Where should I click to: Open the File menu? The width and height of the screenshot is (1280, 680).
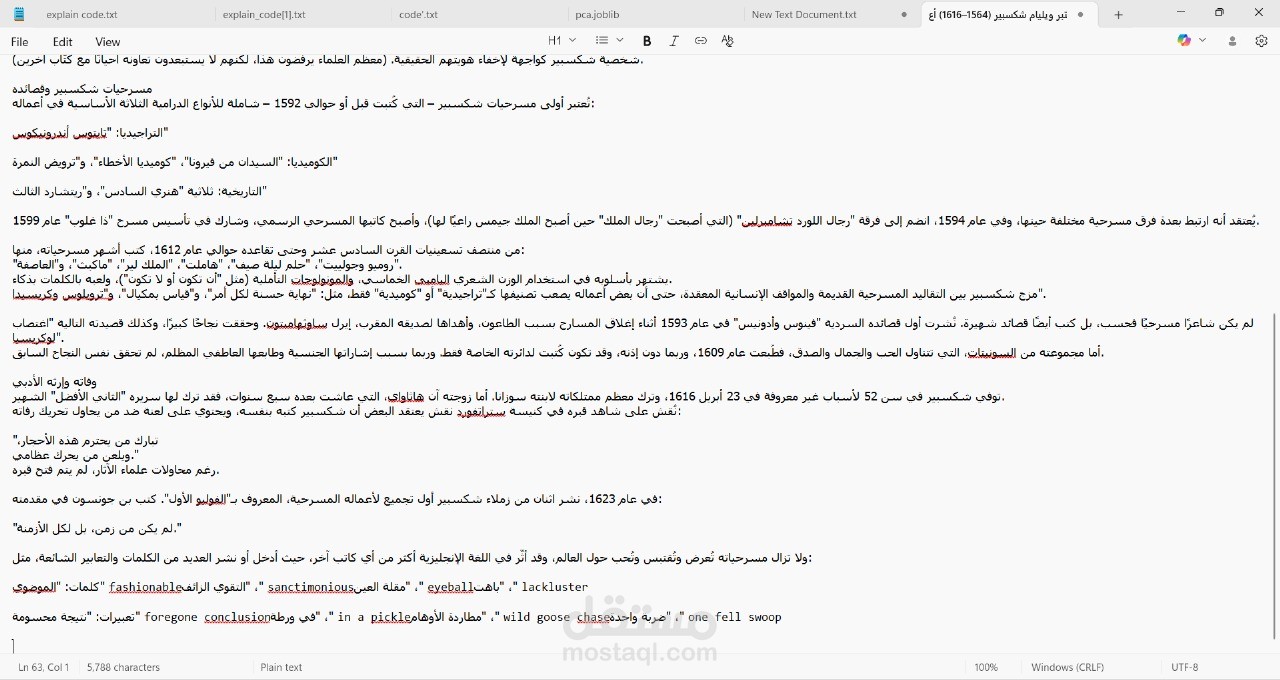pyautogui.click(x=19, y=42)
